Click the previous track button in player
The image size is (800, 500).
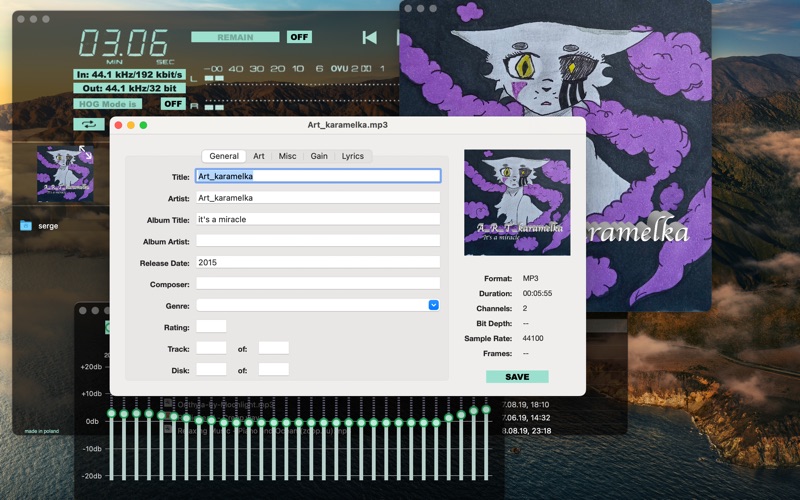(x=369, y=37)
